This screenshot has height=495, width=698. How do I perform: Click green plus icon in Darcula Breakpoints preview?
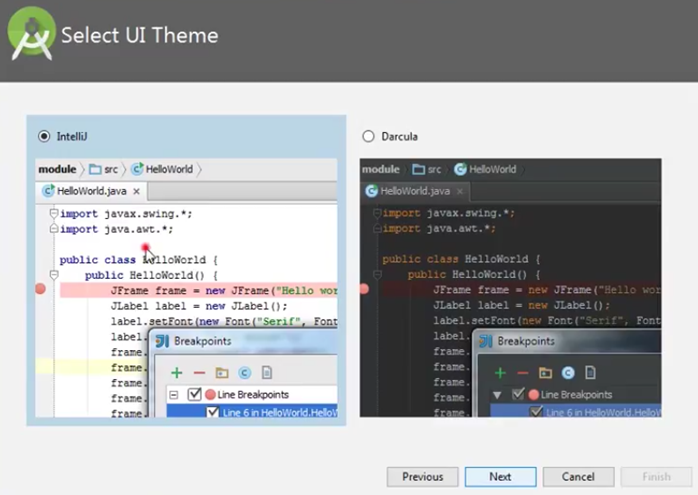[x=500, y=373]
